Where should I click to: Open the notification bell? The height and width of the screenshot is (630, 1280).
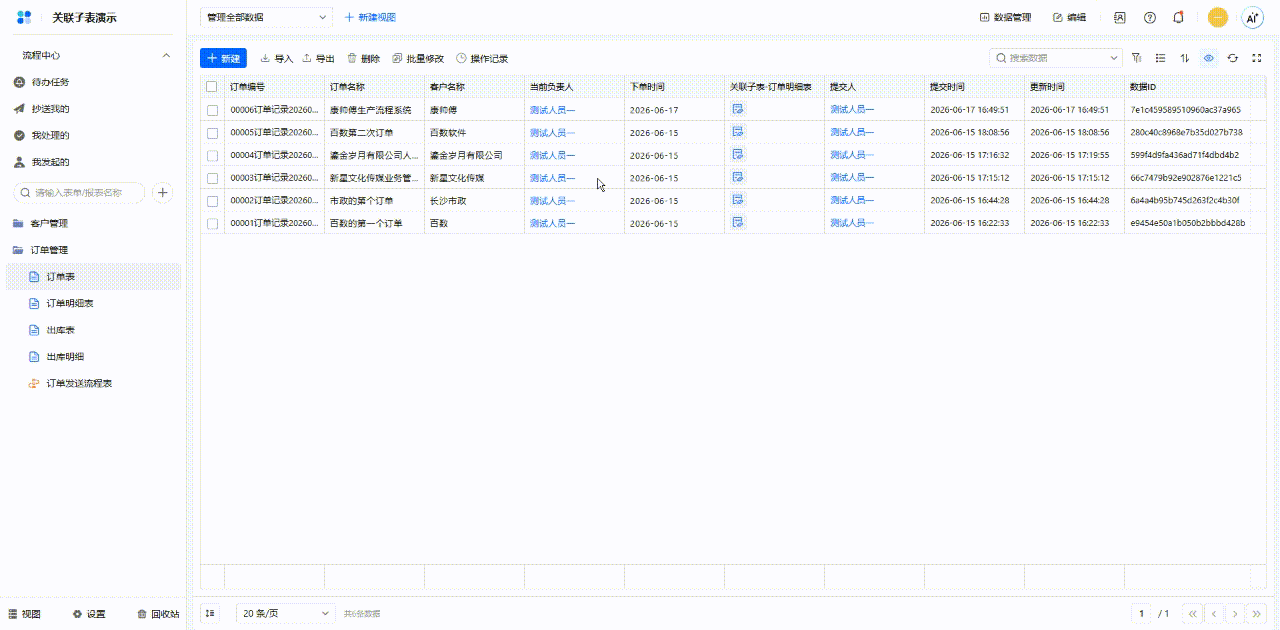tap(1179, 17)
